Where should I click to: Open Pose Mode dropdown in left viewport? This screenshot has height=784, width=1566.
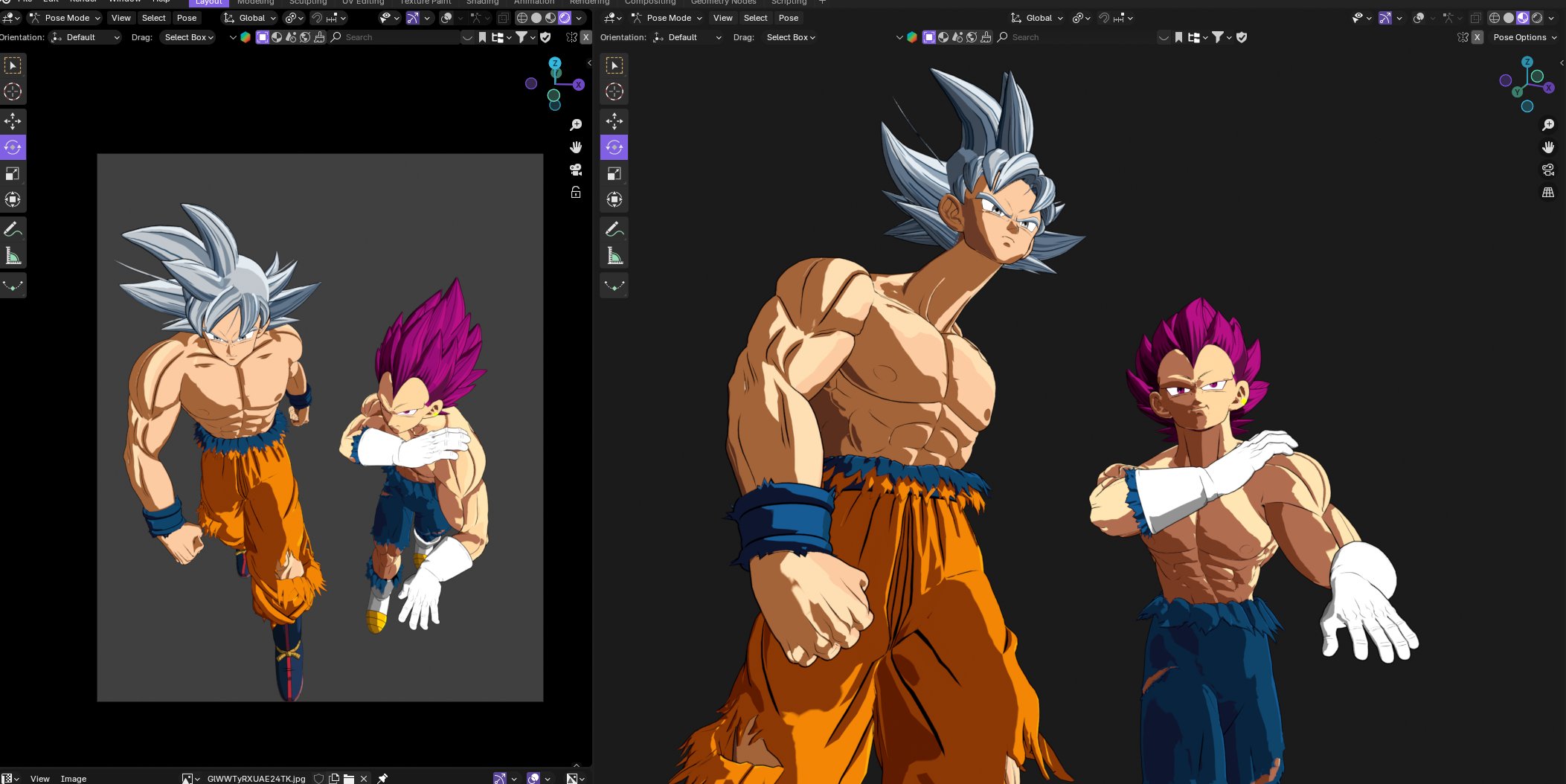65,18
